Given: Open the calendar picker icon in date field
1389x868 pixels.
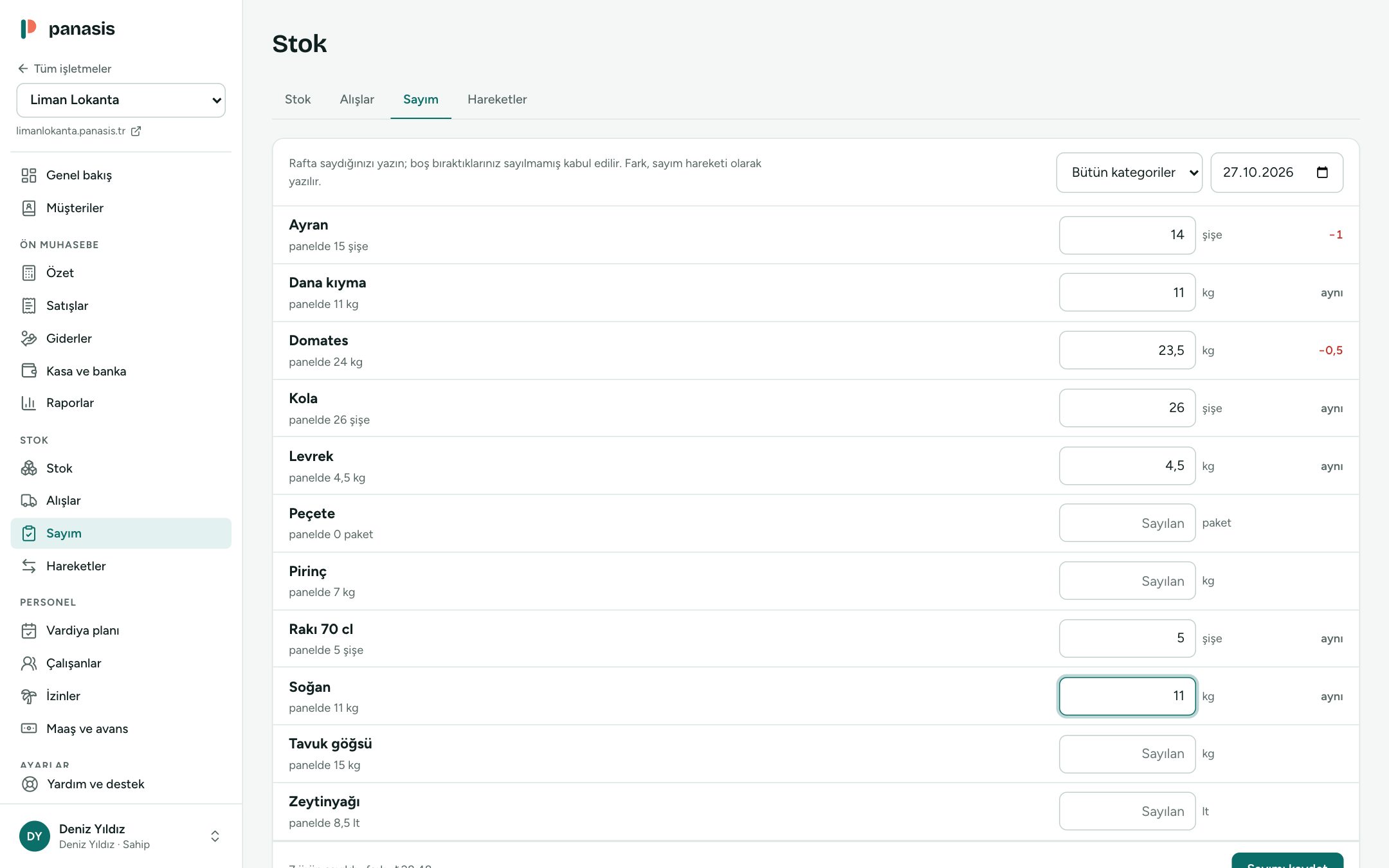Looking at the screenshot, I should click(1322, 172).
